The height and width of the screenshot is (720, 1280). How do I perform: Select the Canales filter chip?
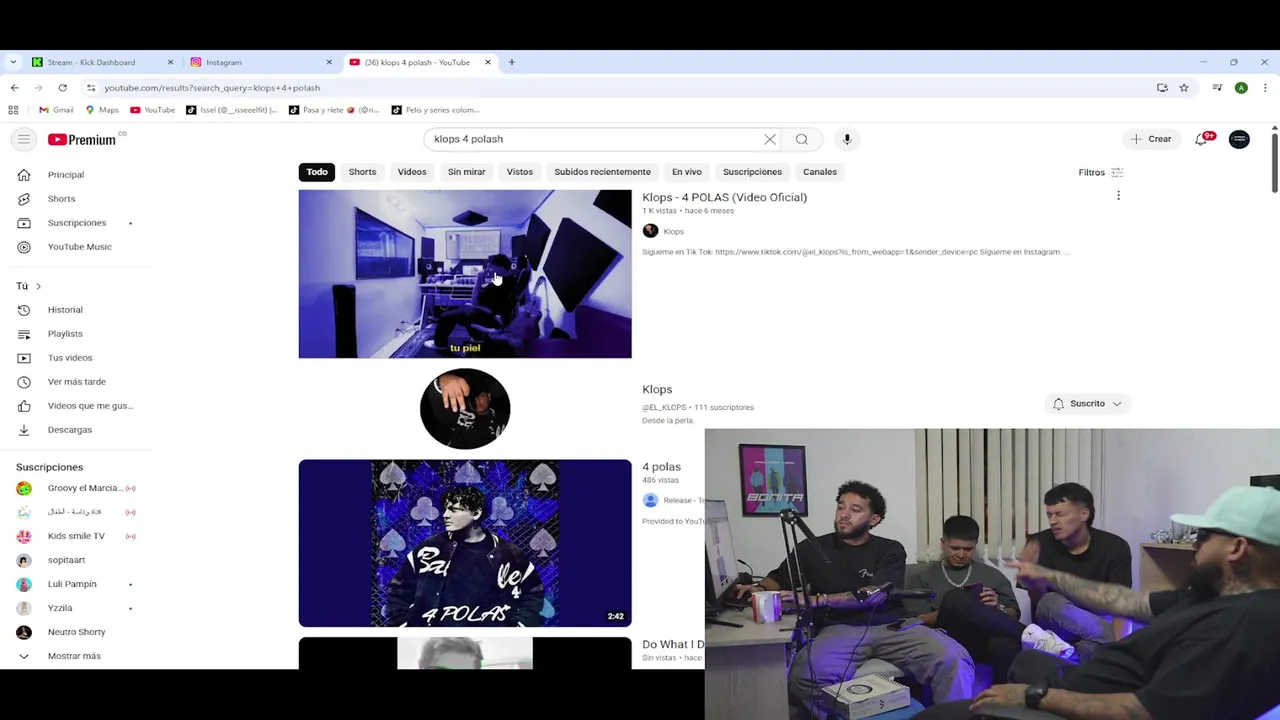[x=820, y=172]
